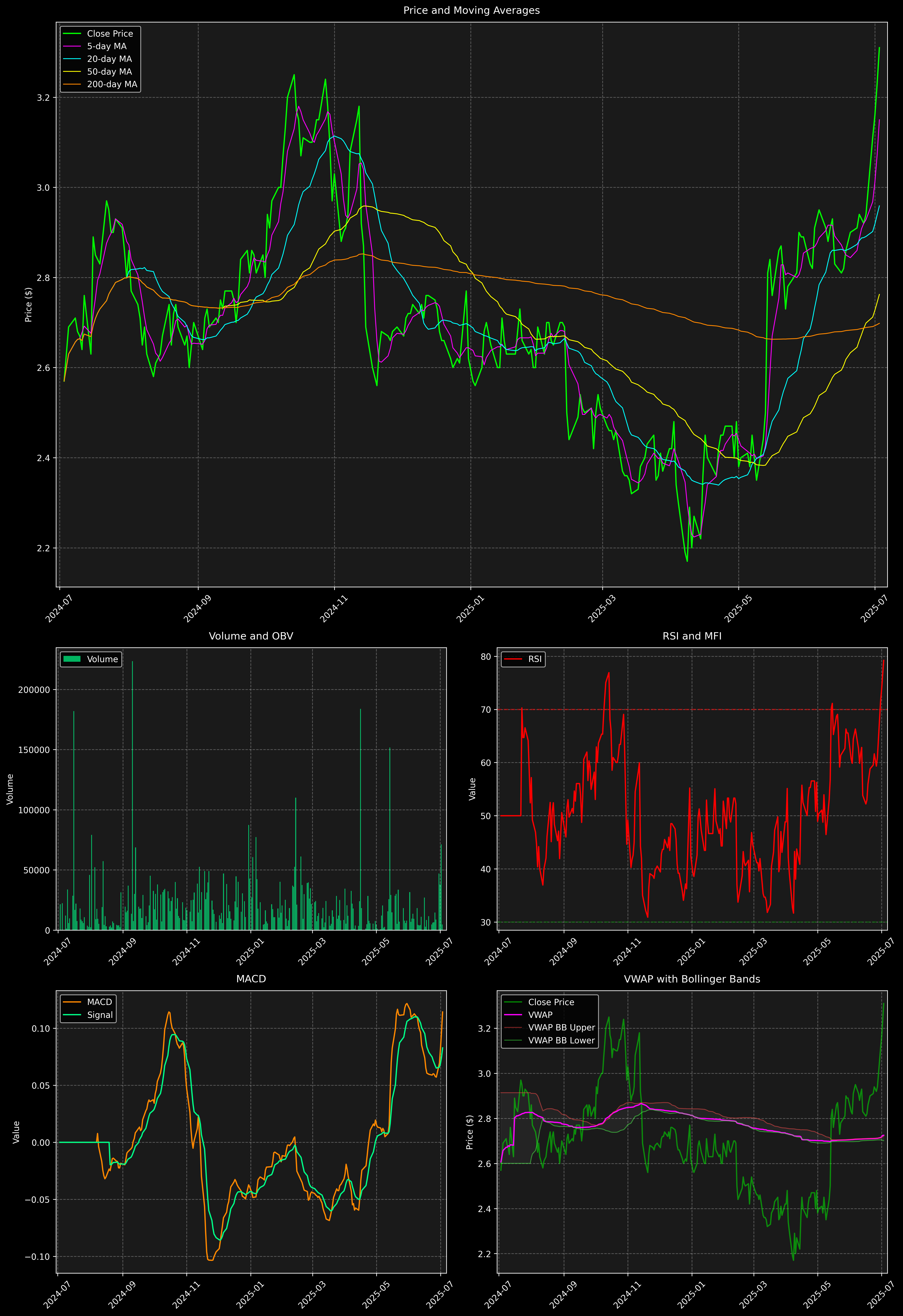Click the '−0.05' tick on the MACD axis
The image size is (903, 1316).
[x=37, y=1199]
